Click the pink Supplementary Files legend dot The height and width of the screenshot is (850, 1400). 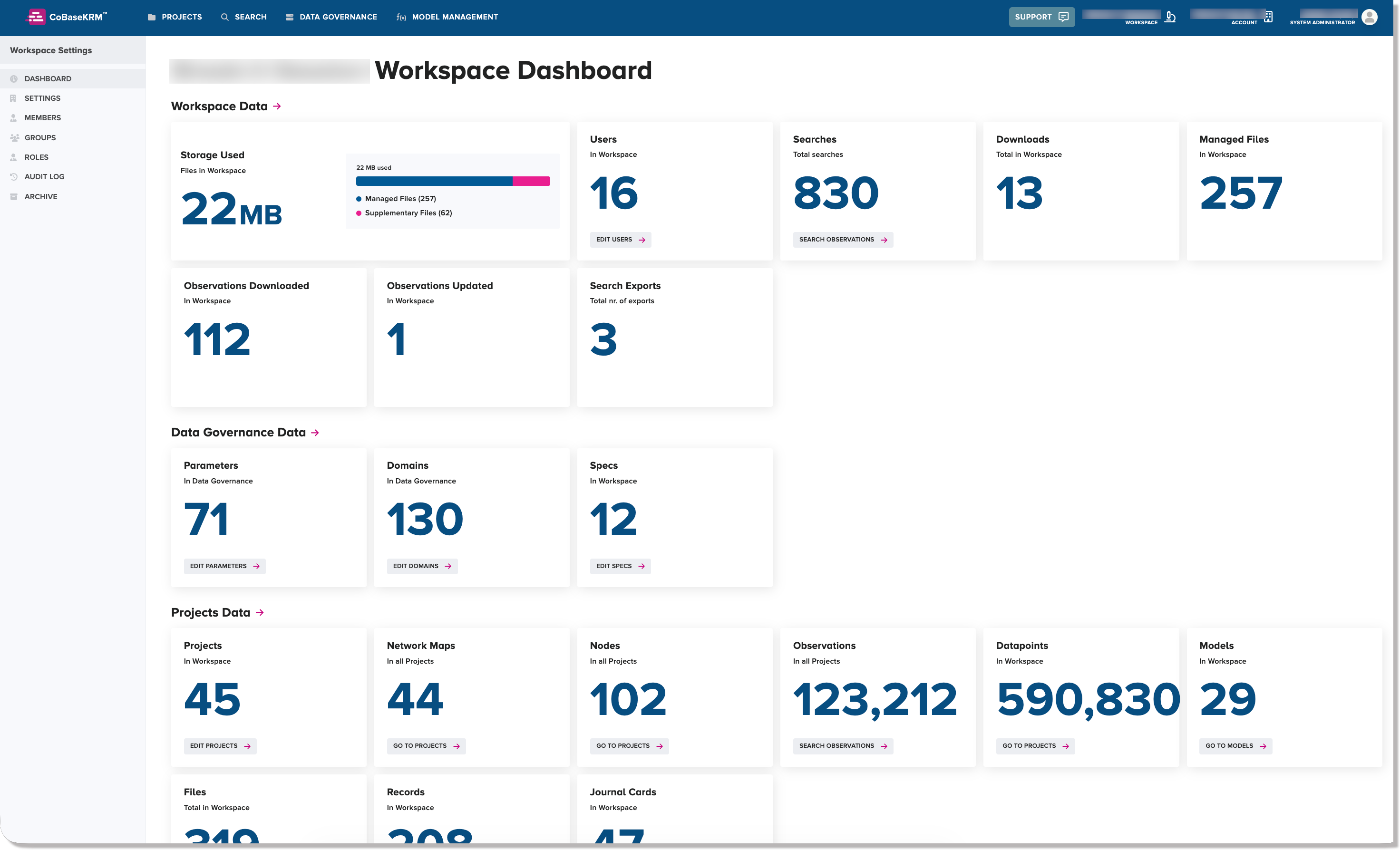(359, 213)
